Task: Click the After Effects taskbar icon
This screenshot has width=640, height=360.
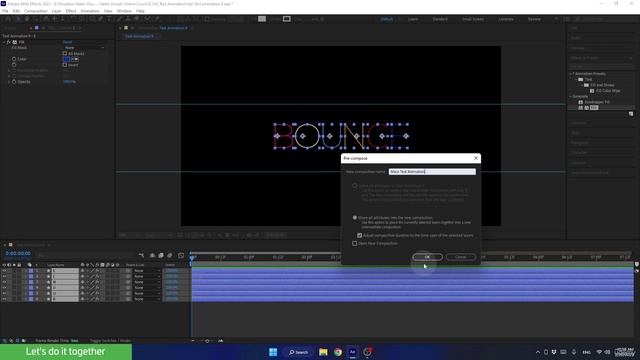Action: click(x=353, y=352)
